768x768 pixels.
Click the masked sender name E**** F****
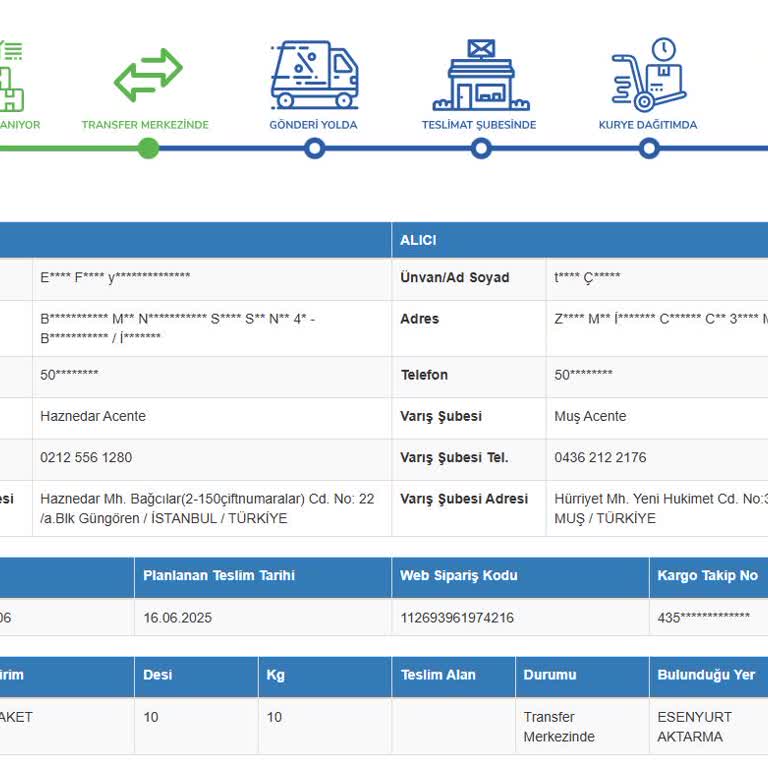(115, 277)
